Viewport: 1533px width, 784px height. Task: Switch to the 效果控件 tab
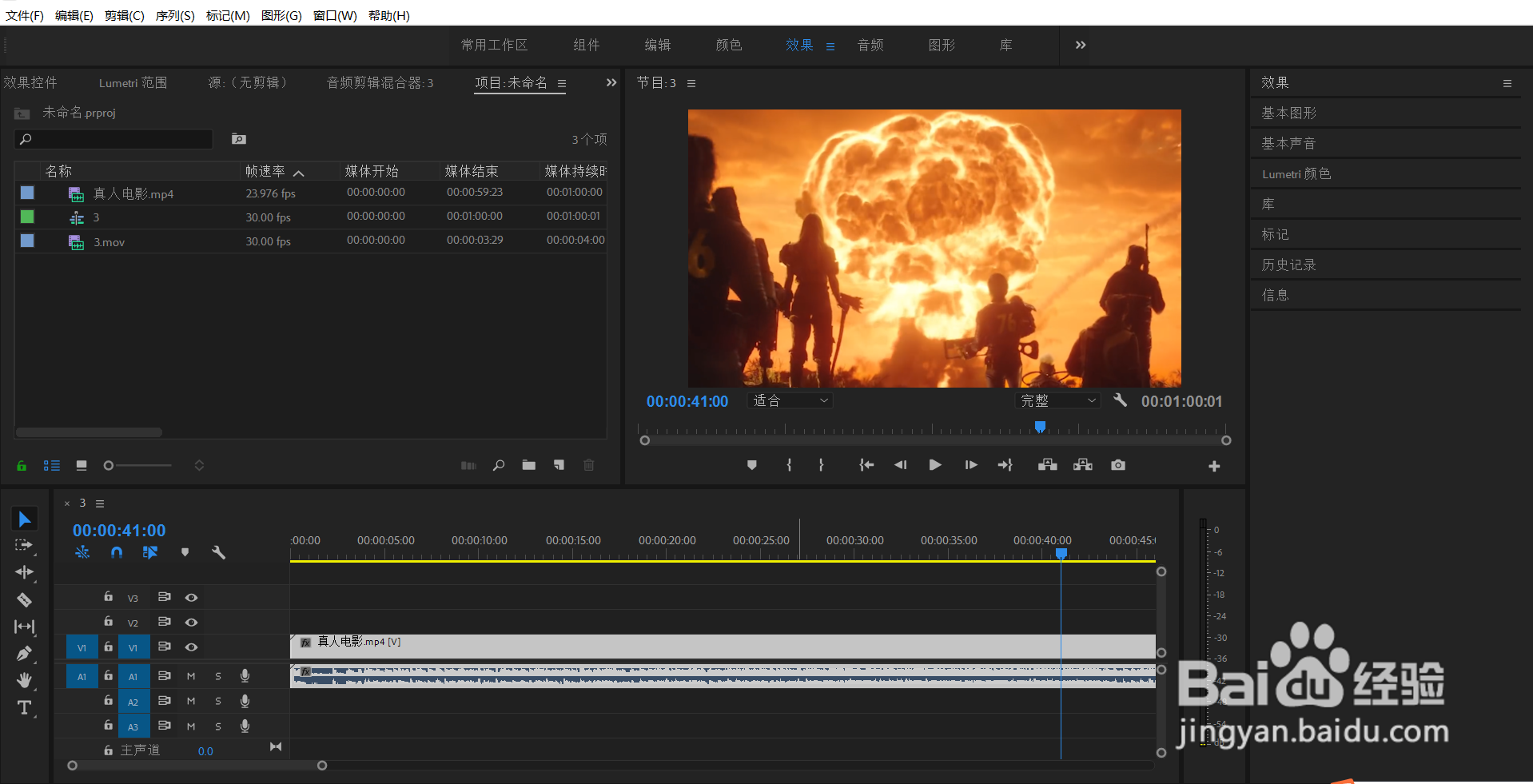click(x=30, y=82)
